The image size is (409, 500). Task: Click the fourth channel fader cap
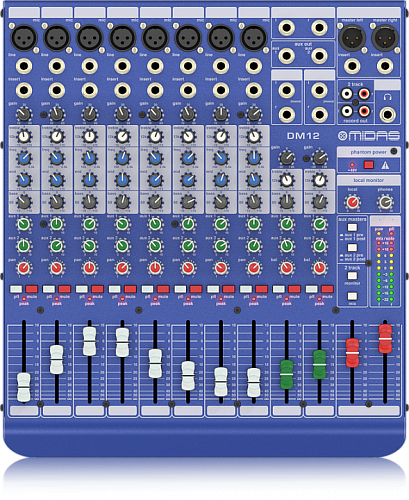(122, 342)
